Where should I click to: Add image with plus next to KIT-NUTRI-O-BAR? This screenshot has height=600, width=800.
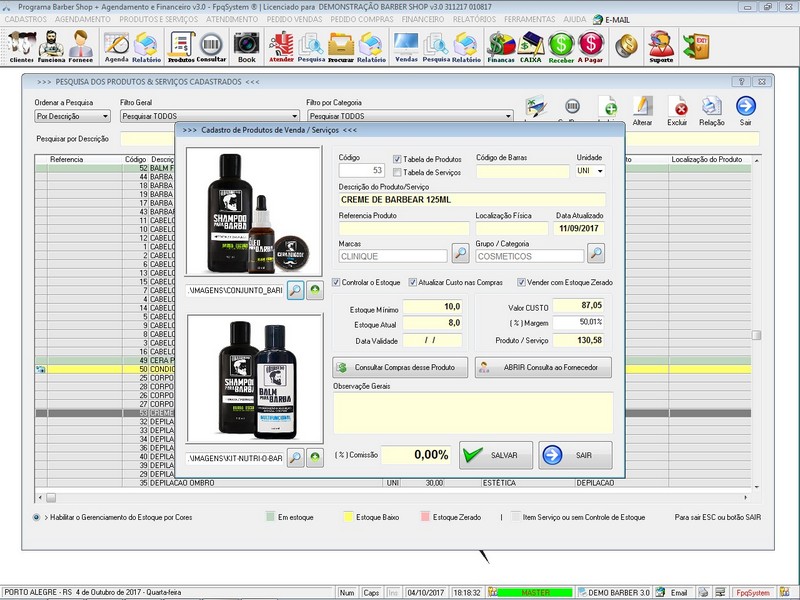315,458
